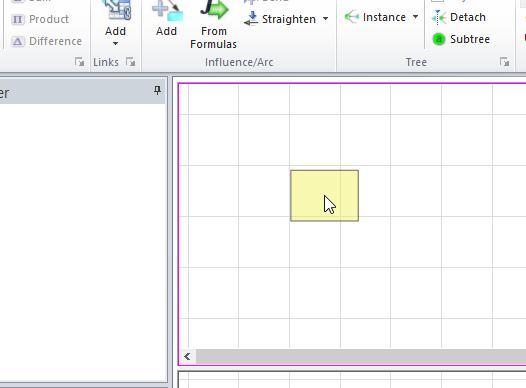This screenshot has height=388, width=526.
Task: Open the dropdown arrow under Links Add
Action: point(115,44)
